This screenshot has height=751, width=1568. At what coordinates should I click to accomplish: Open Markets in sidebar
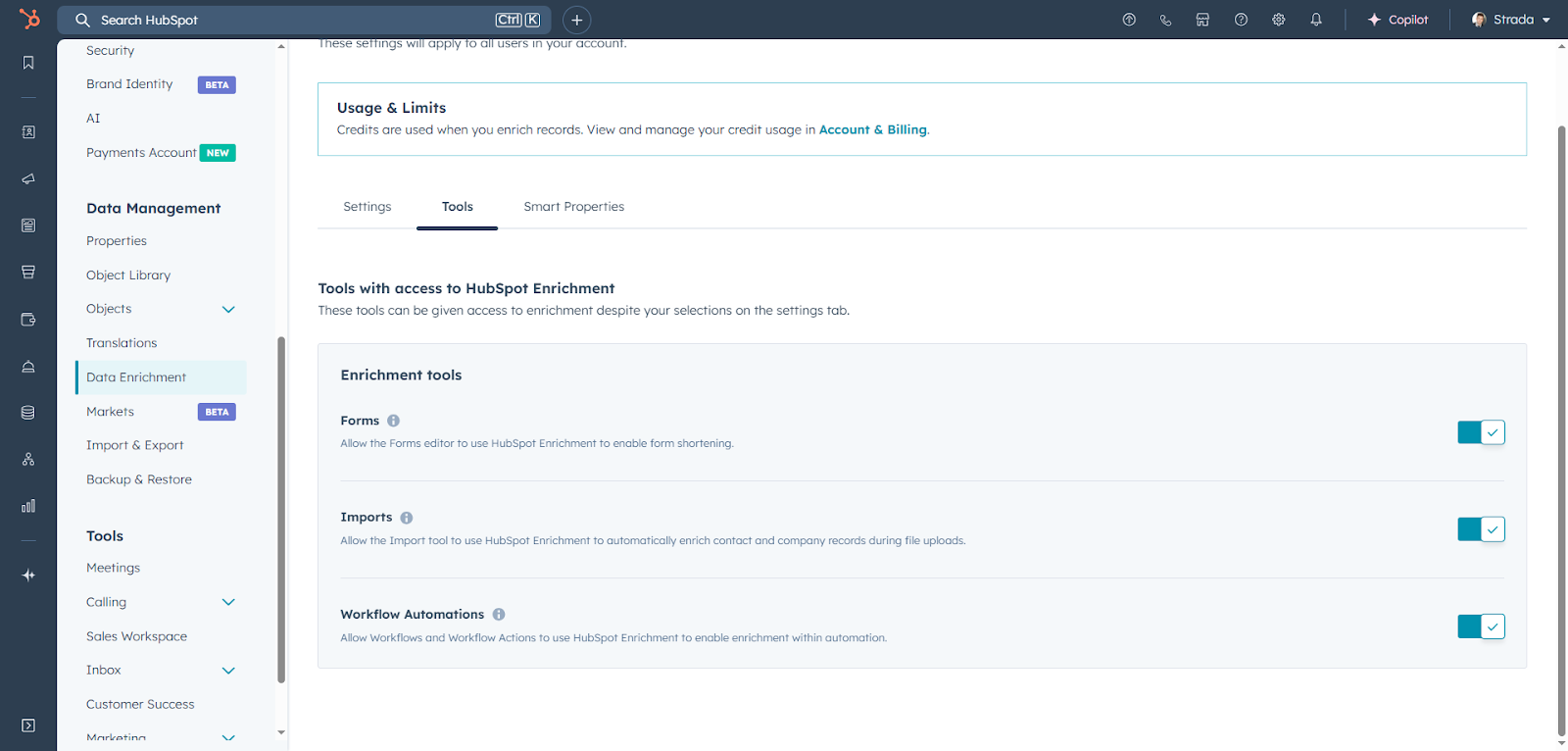[110, 412]
